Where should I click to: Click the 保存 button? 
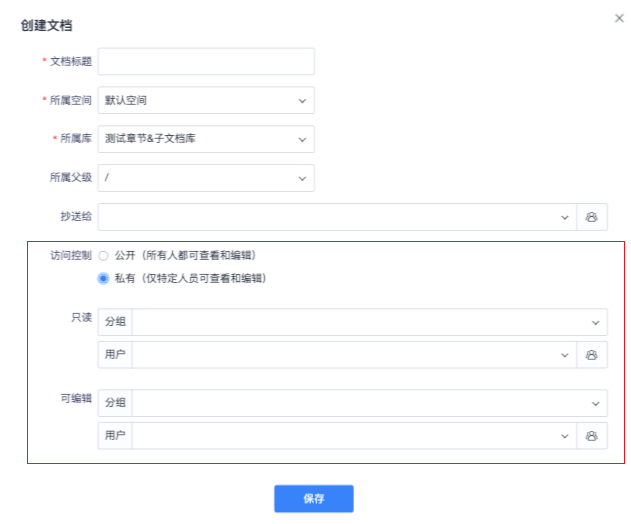pos(314,499)
